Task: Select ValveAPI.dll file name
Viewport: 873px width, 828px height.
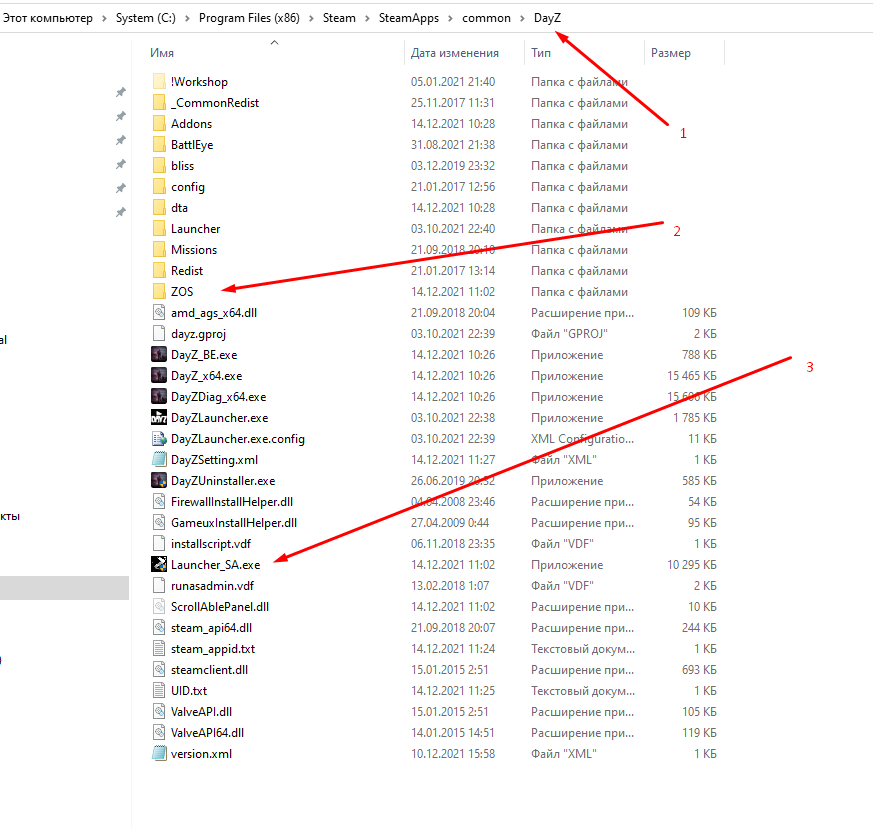Action: click(202, 712)
